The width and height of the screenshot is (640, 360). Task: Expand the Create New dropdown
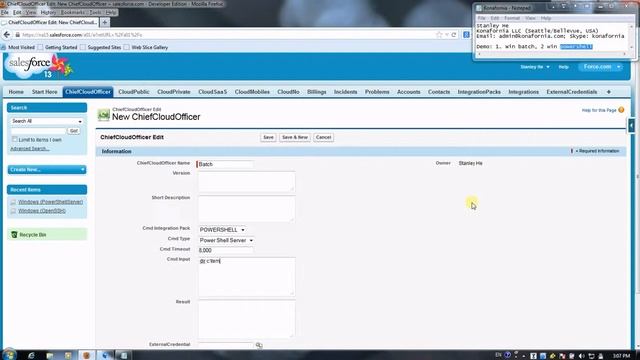(47, 169)
